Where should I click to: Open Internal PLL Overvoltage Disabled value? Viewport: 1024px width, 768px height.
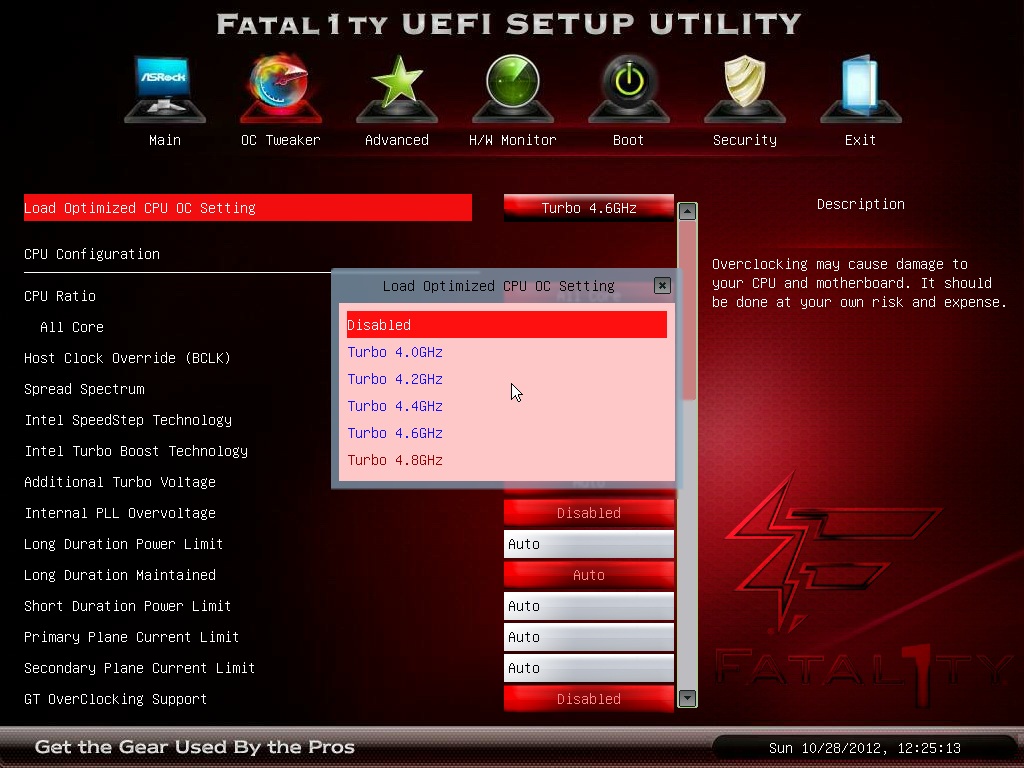coord(588,513)
